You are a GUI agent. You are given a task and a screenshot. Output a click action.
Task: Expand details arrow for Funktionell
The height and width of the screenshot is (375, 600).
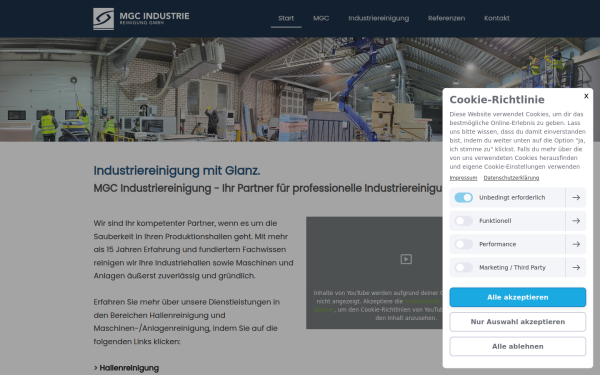(576, 221)
